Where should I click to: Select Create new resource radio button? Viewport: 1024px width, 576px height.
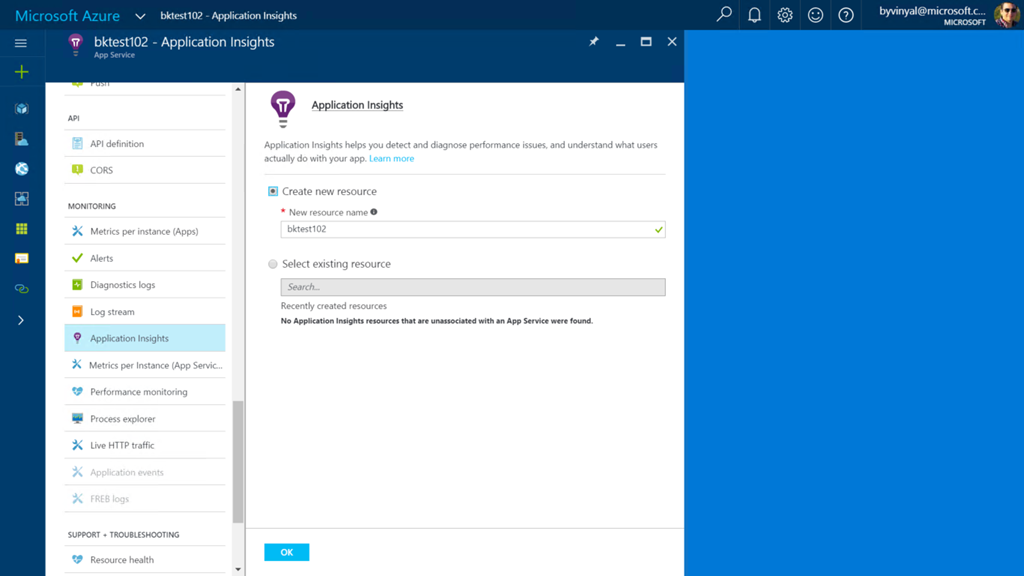click(x=272, y=191)
